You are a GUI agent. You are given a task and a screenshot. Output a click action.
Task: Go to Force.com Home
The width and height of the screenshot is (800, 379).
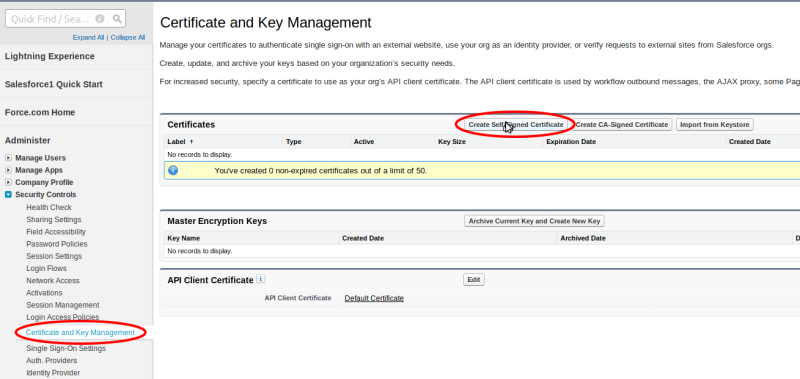[40, 112]
